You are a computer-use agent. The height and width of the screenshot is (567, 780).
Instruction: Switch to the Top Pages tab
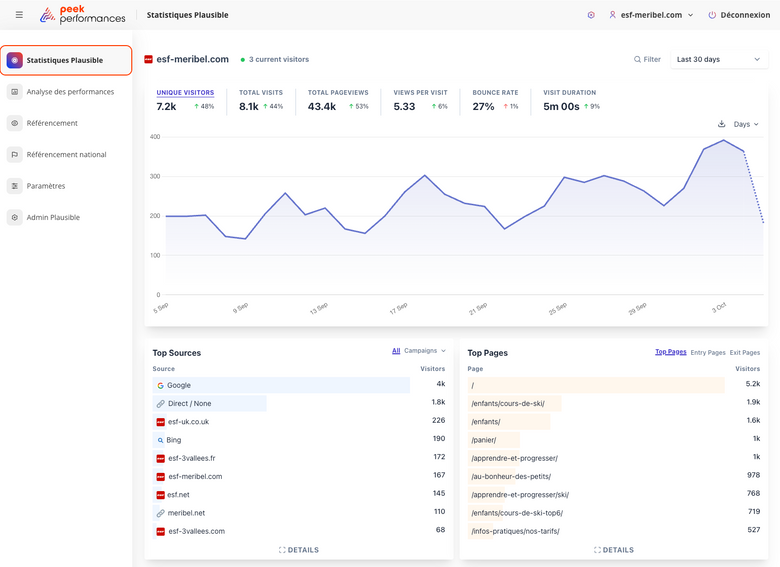[x=671, y=352]
